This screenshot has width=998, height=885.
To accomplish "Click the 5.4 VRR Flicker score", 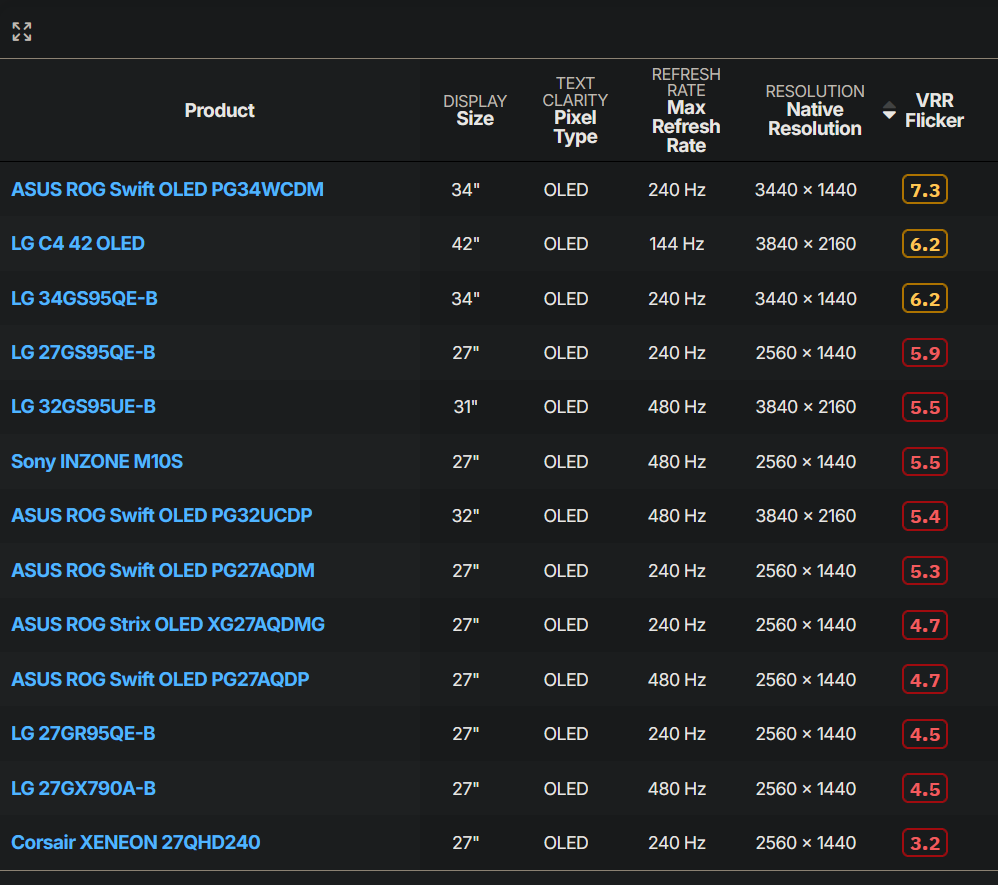I will [925, 516].
